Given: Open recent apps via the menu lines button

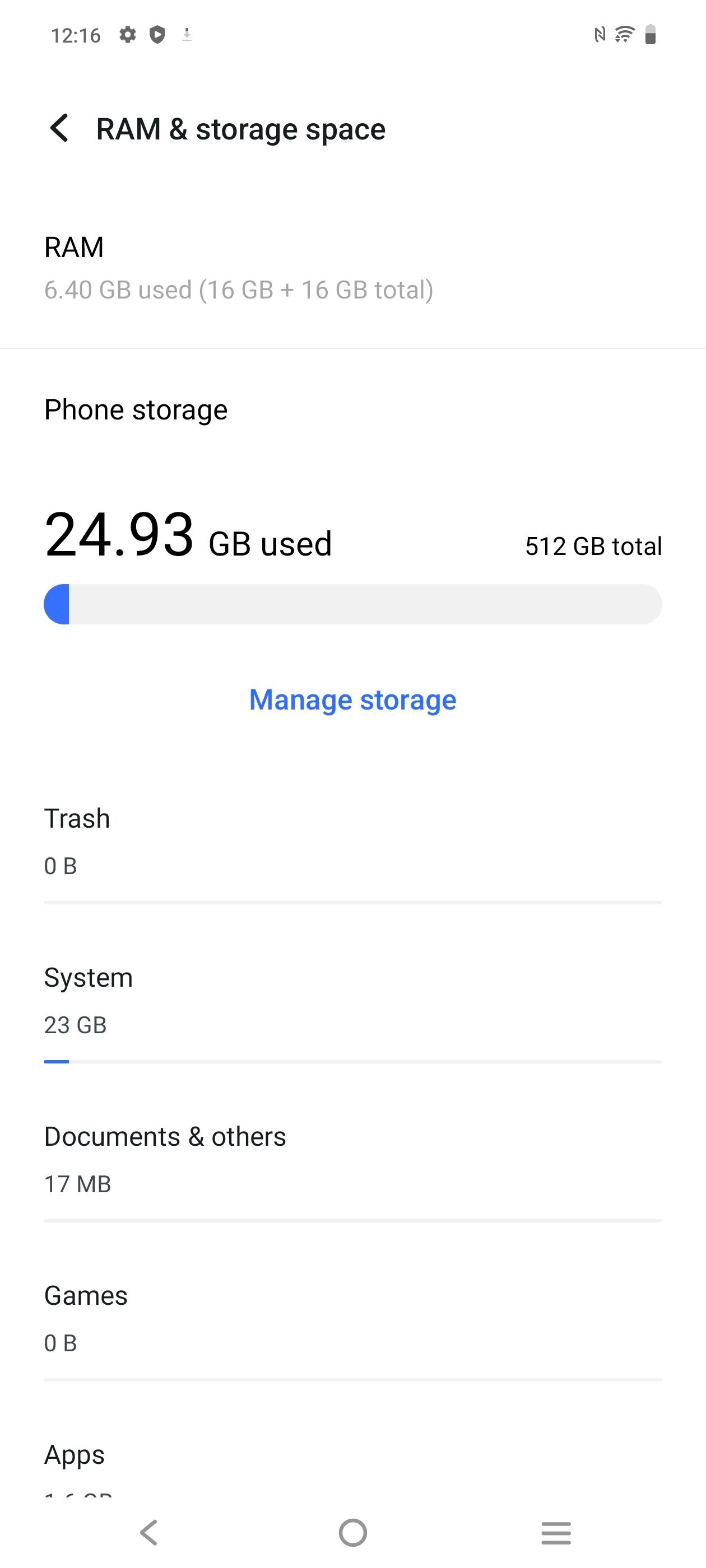Looking at the screenshot, I should [556, 1533].
